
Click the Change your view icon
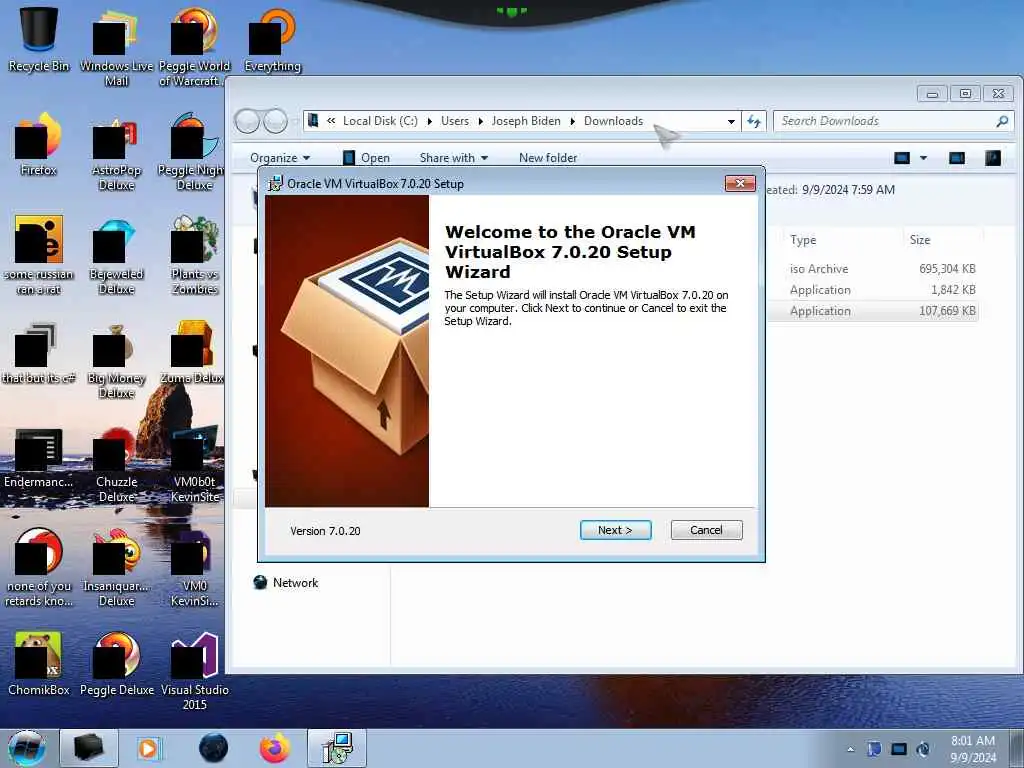(902, 157)
